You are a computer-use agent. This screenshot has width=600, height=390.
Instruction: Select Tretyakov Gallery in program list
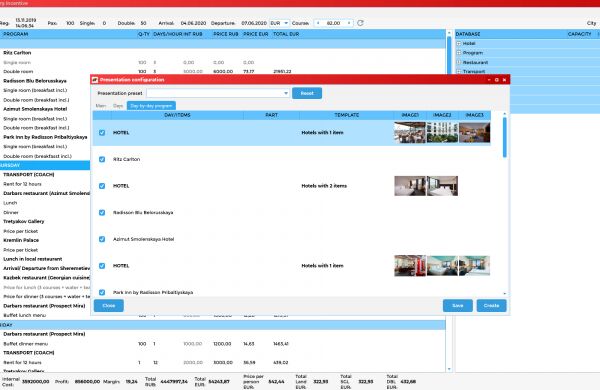[x=23, y=222]
